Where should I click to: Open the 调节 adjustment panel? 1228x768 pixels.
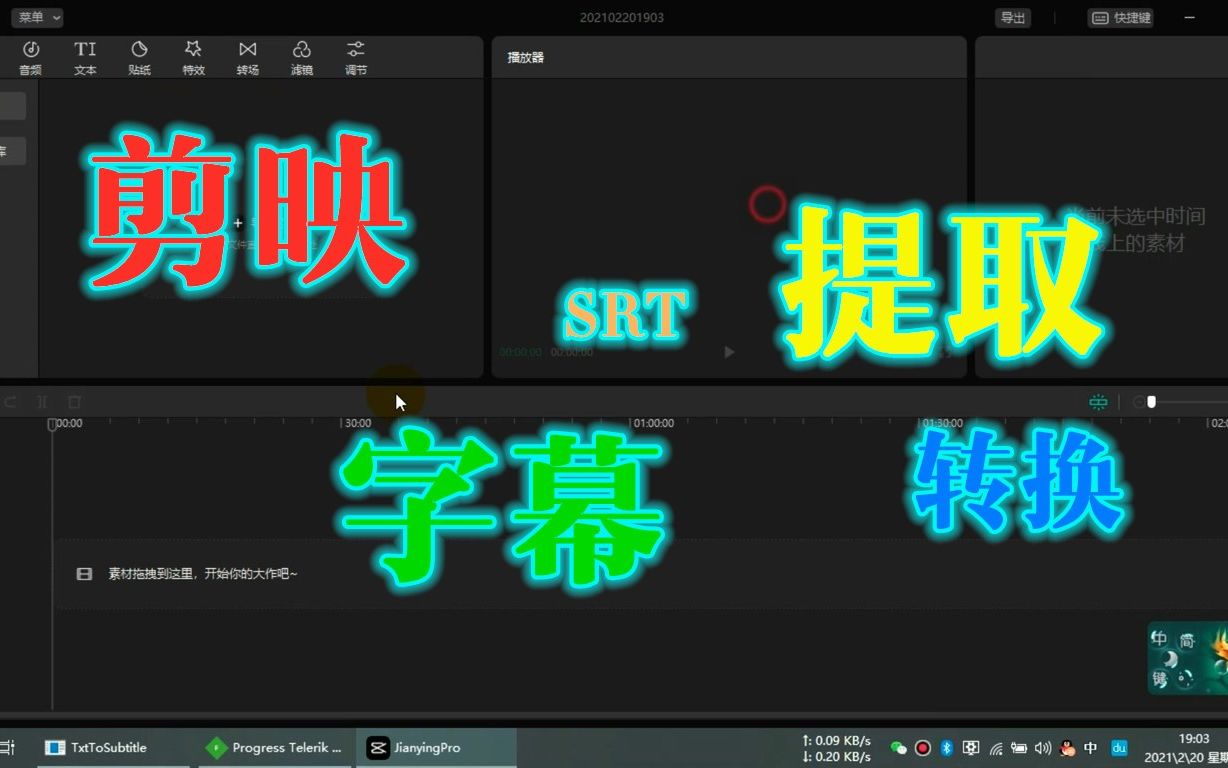pyautogui.click(x=355, y=56)
